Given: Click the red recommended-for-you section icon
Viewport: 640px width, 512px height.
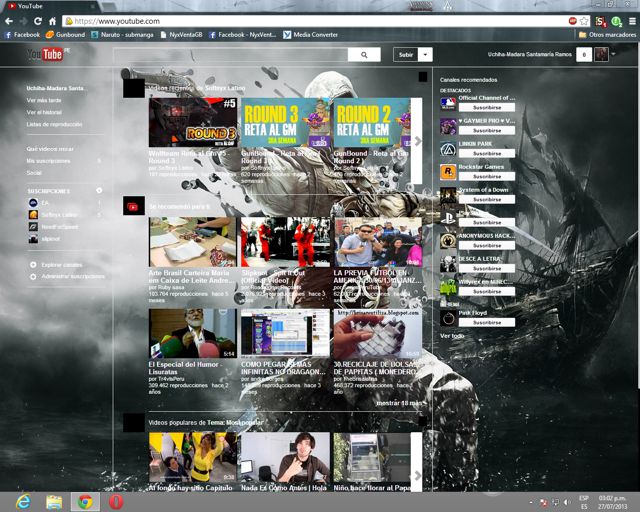Looking at the screenshot, I should (133, 207).
